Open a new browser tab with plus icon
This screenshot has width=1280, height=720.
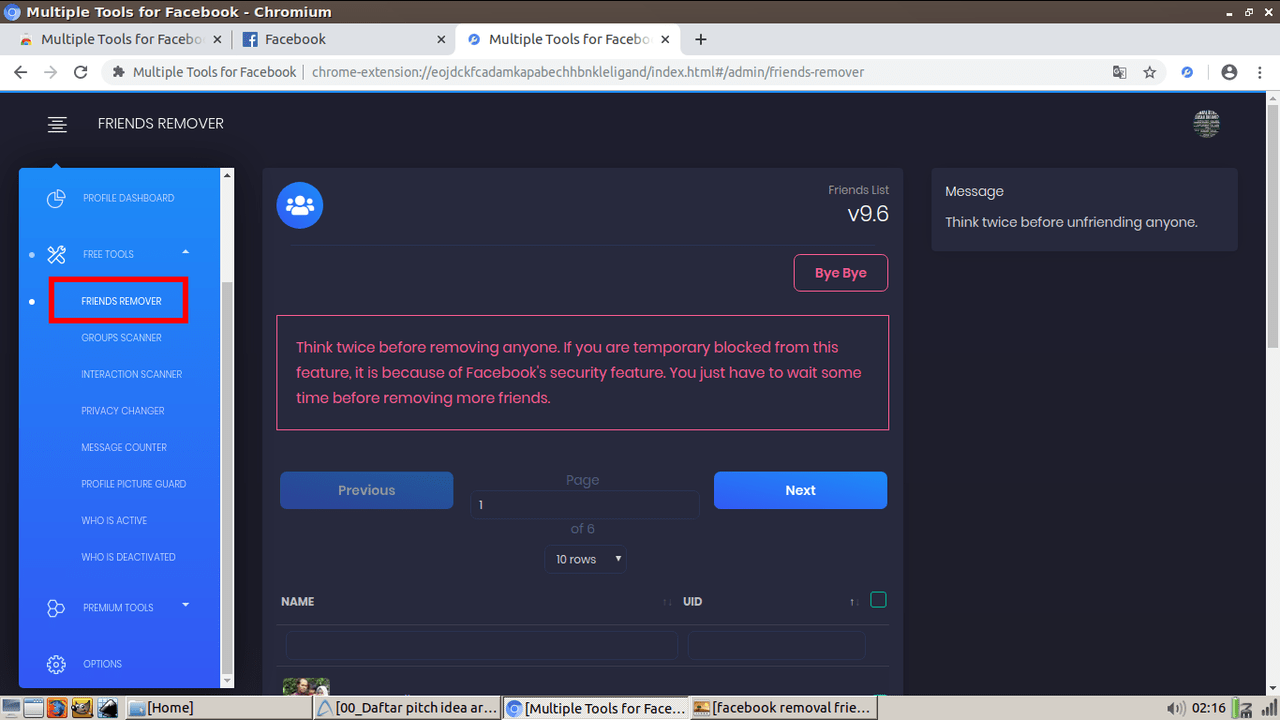tap(701, 39)
